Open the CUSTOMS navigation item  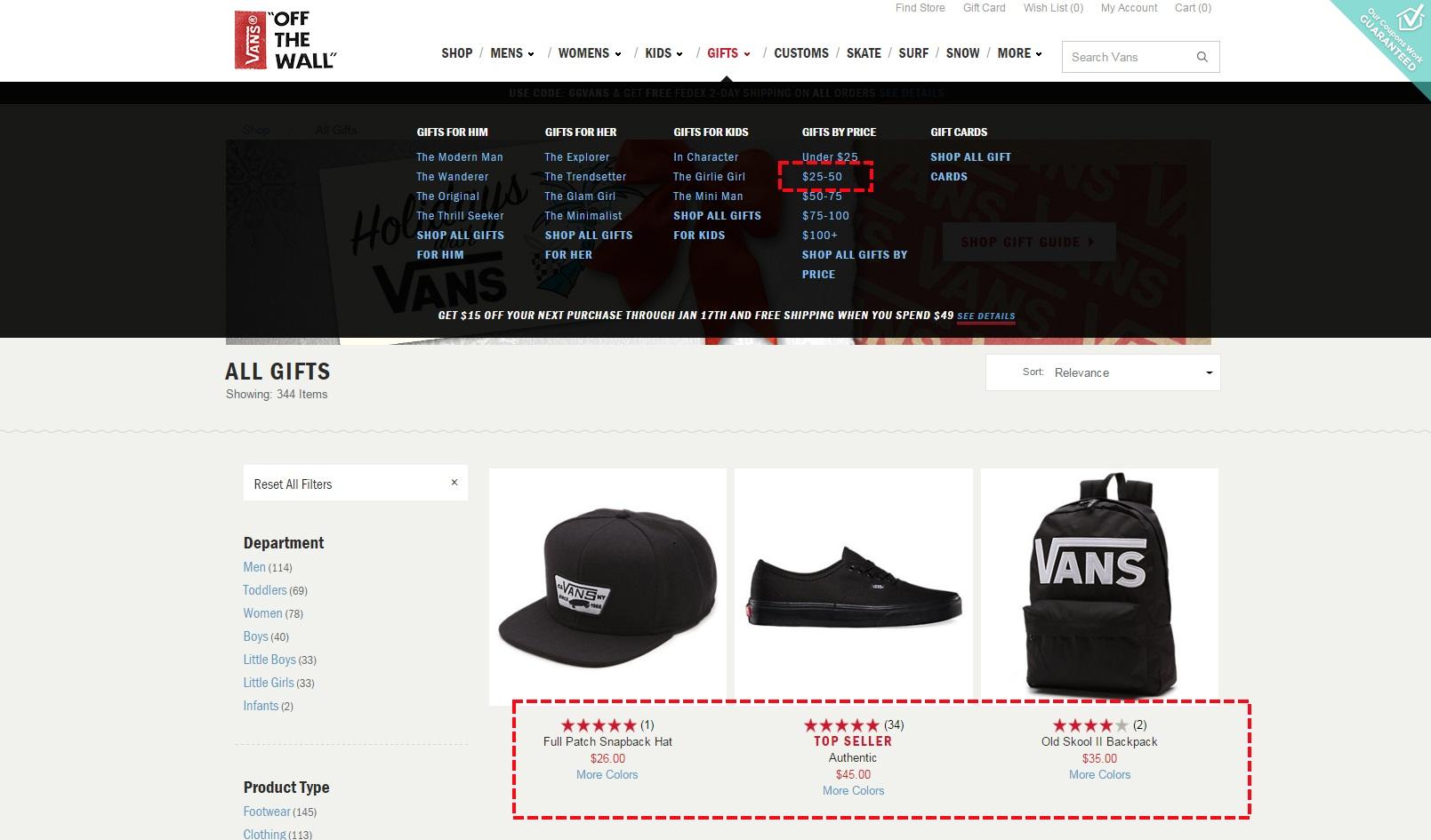coord(801,53)
